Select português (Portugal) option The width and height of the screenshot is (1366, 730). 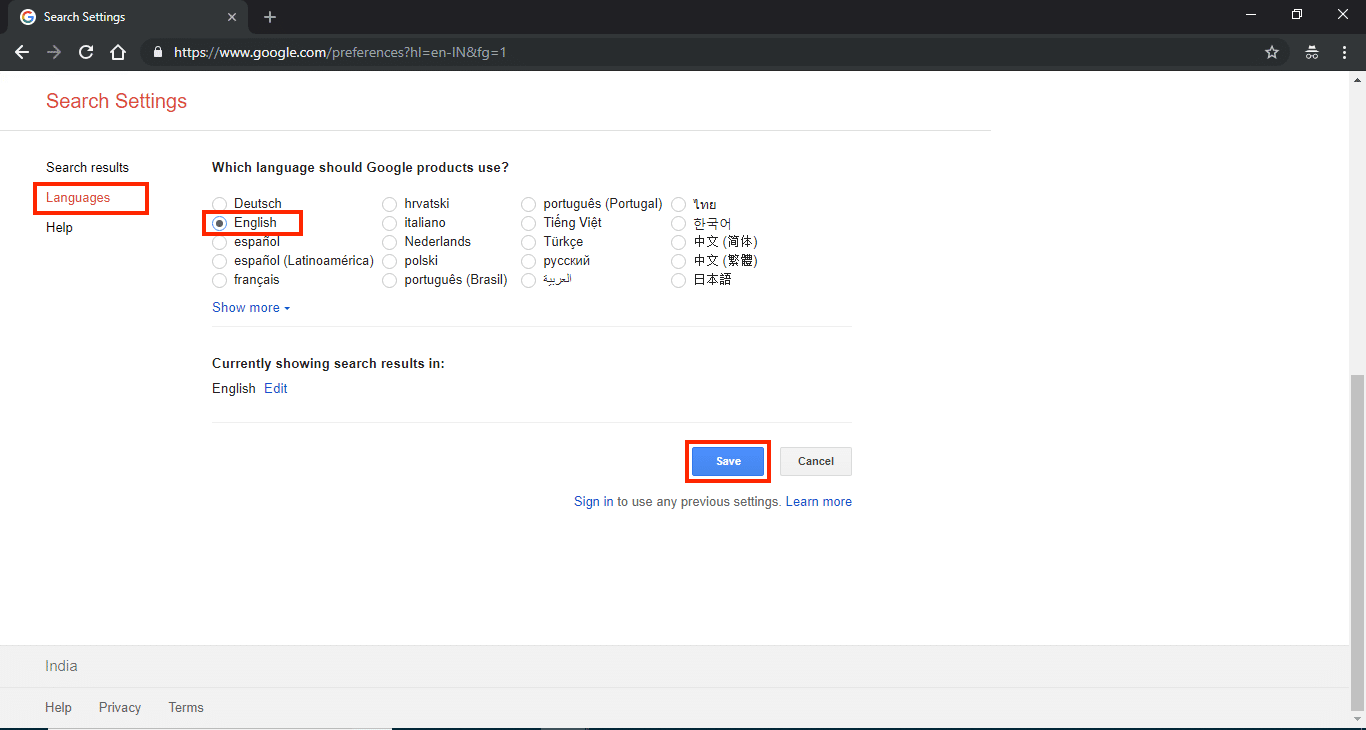pos(529,204)
